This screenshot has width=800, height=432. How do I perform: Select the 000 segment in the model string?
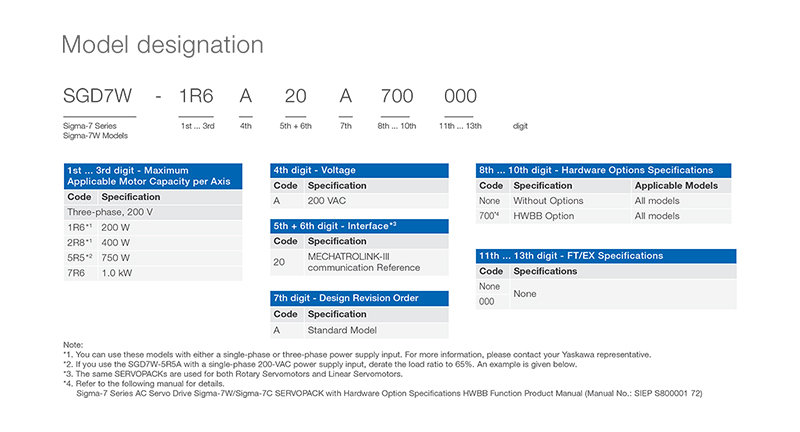[x=460, y=96]
